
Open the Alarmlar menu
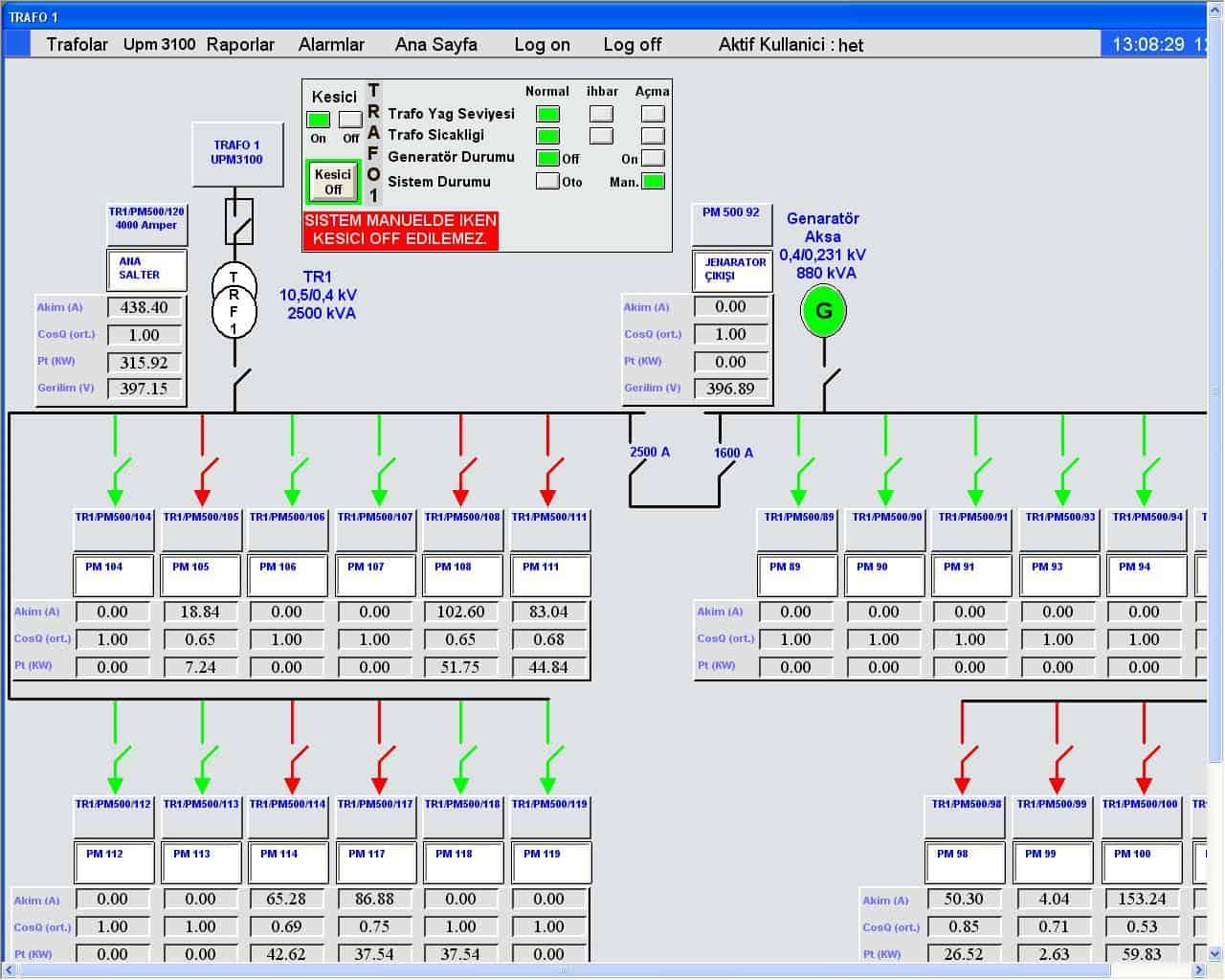coord(331,45)
